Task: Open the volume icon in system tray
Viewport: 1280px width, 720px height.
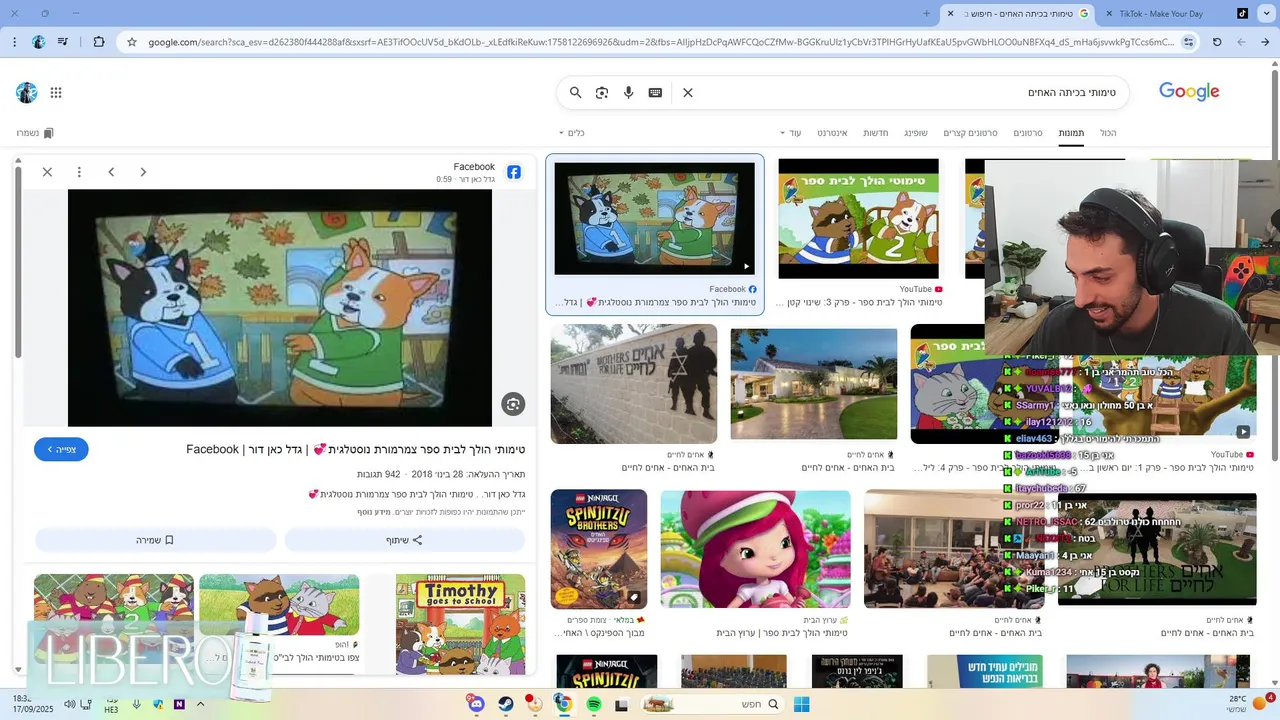Action: [x=69, y=704]
